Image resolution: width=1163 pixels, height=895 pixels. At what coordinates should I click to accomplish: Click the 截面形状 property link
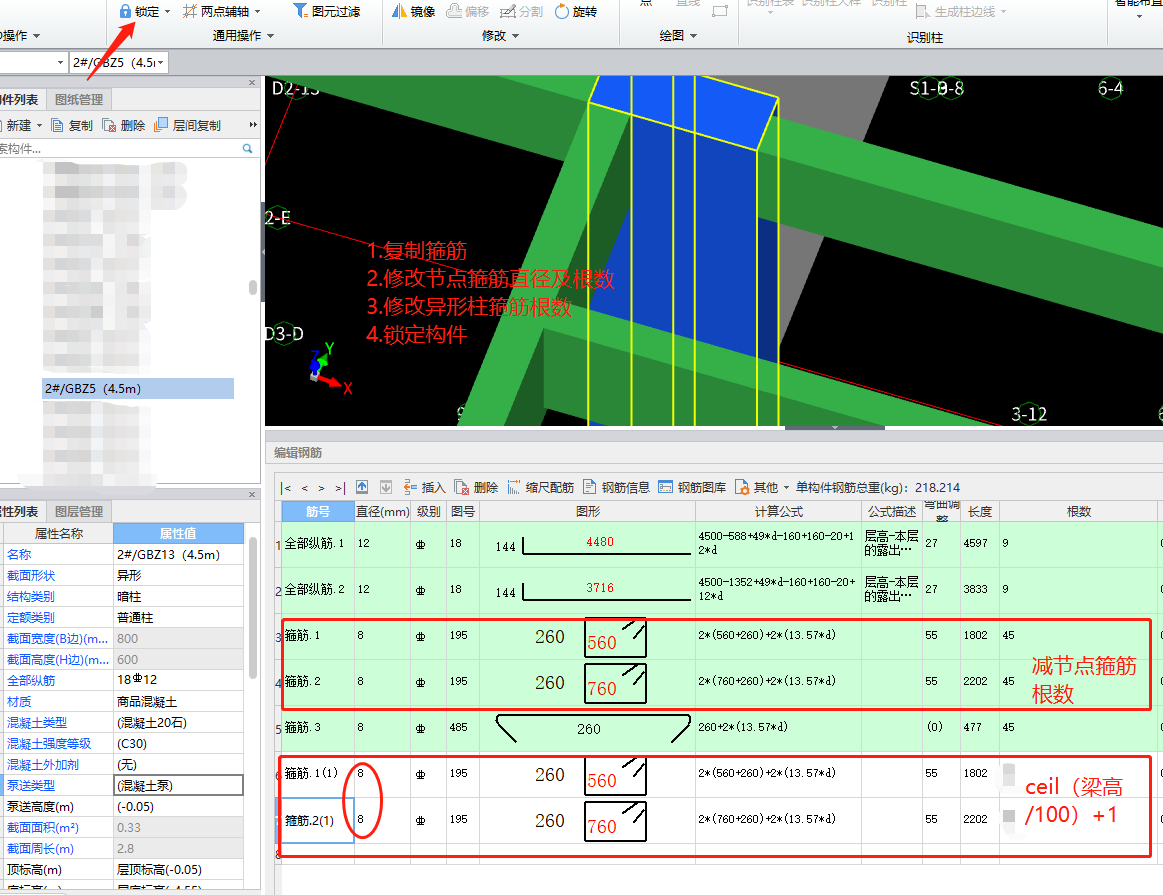point(31,575)
